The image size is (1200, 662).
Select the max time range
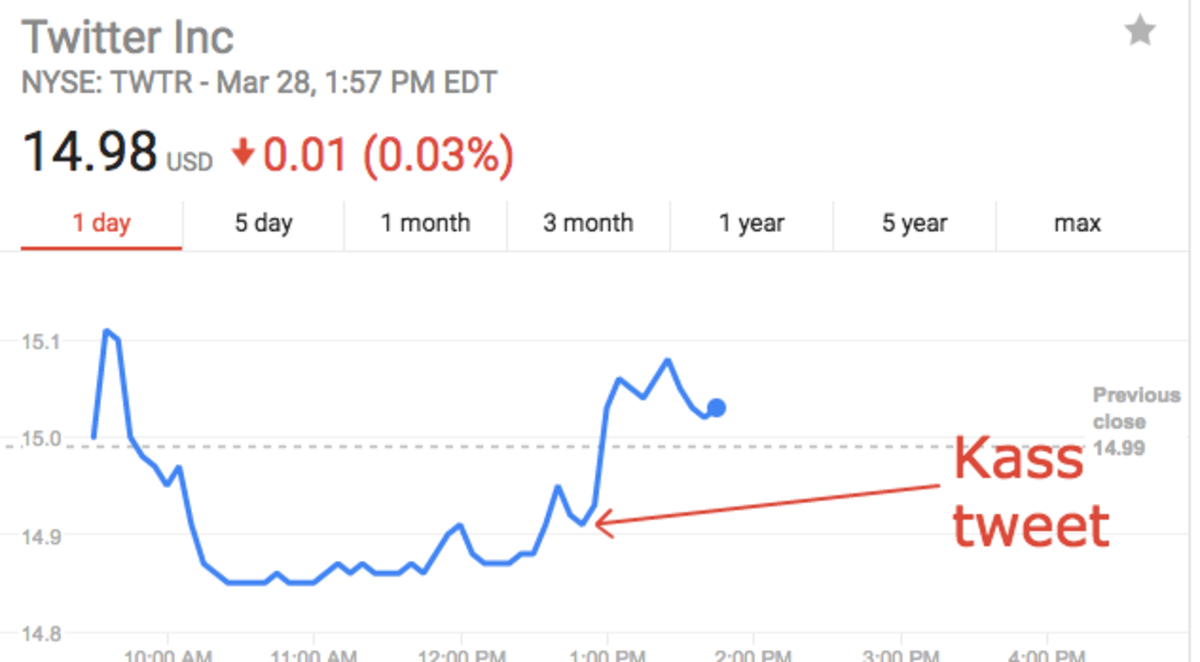coord(1077,224)
